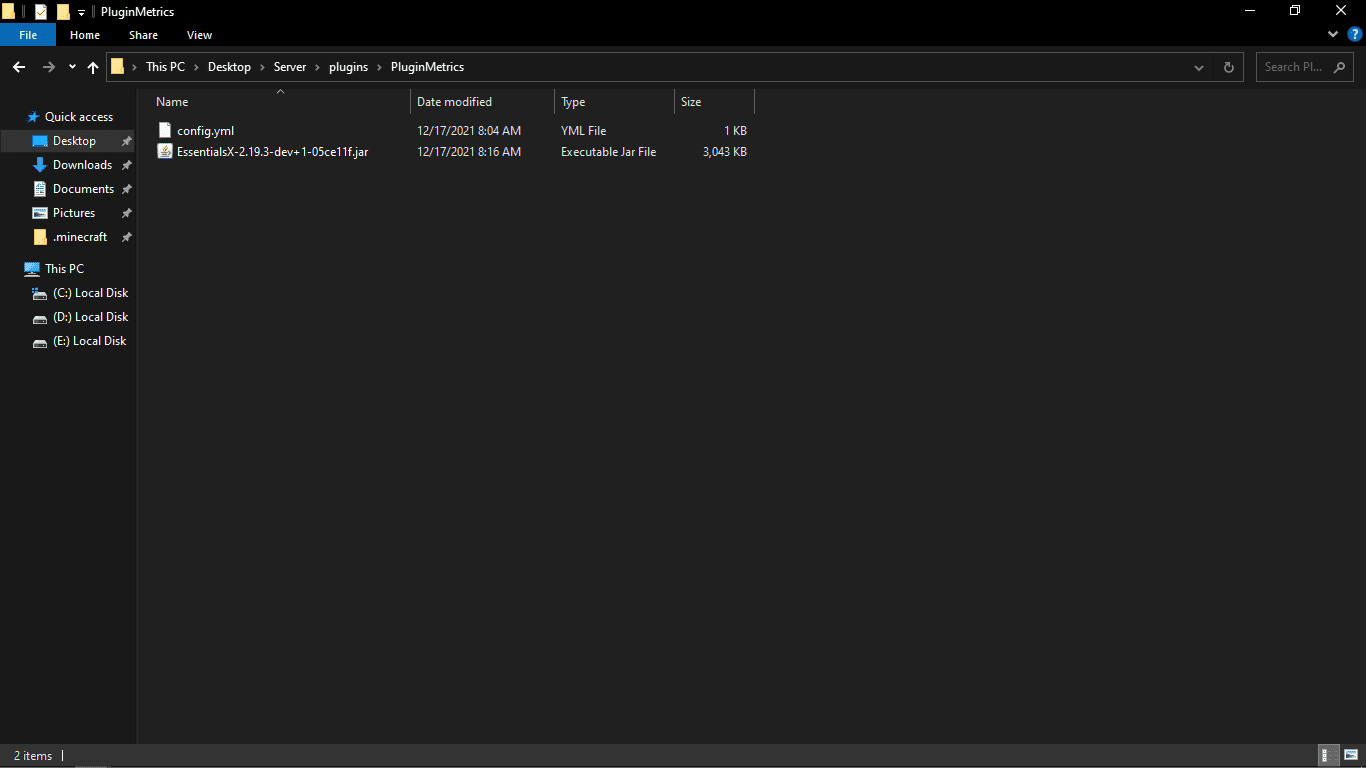1366x768 pixels.
Task: Open the Home ribbon tab
Action: pos(85,35)
